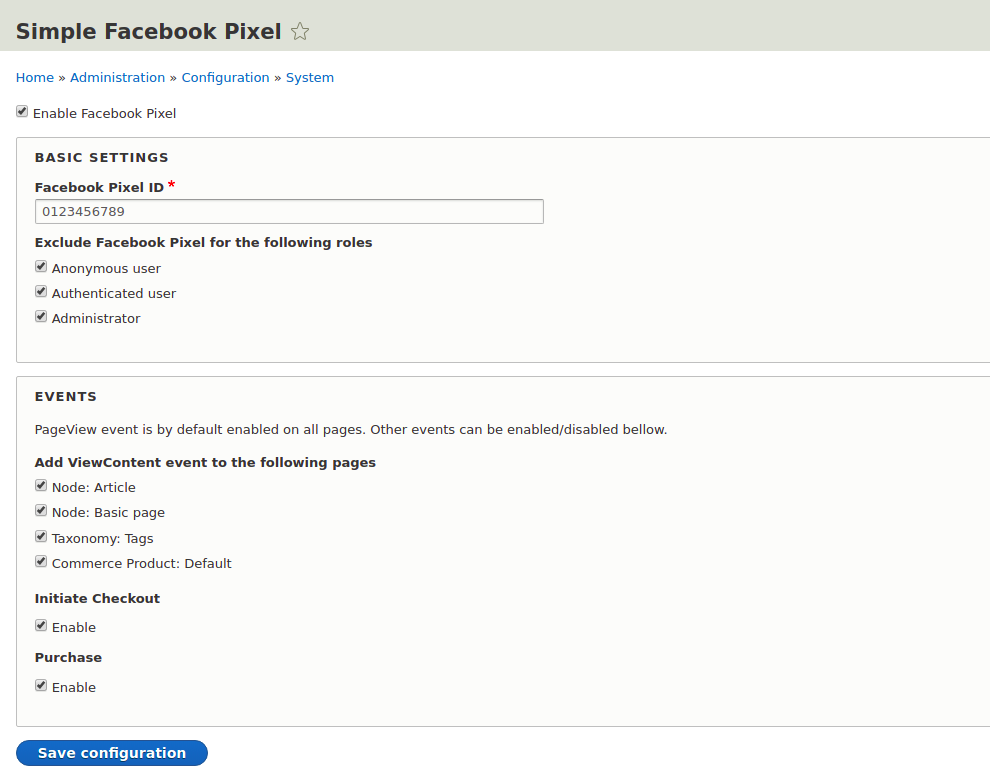Click the bookmark star next to page title

(299, 31)
